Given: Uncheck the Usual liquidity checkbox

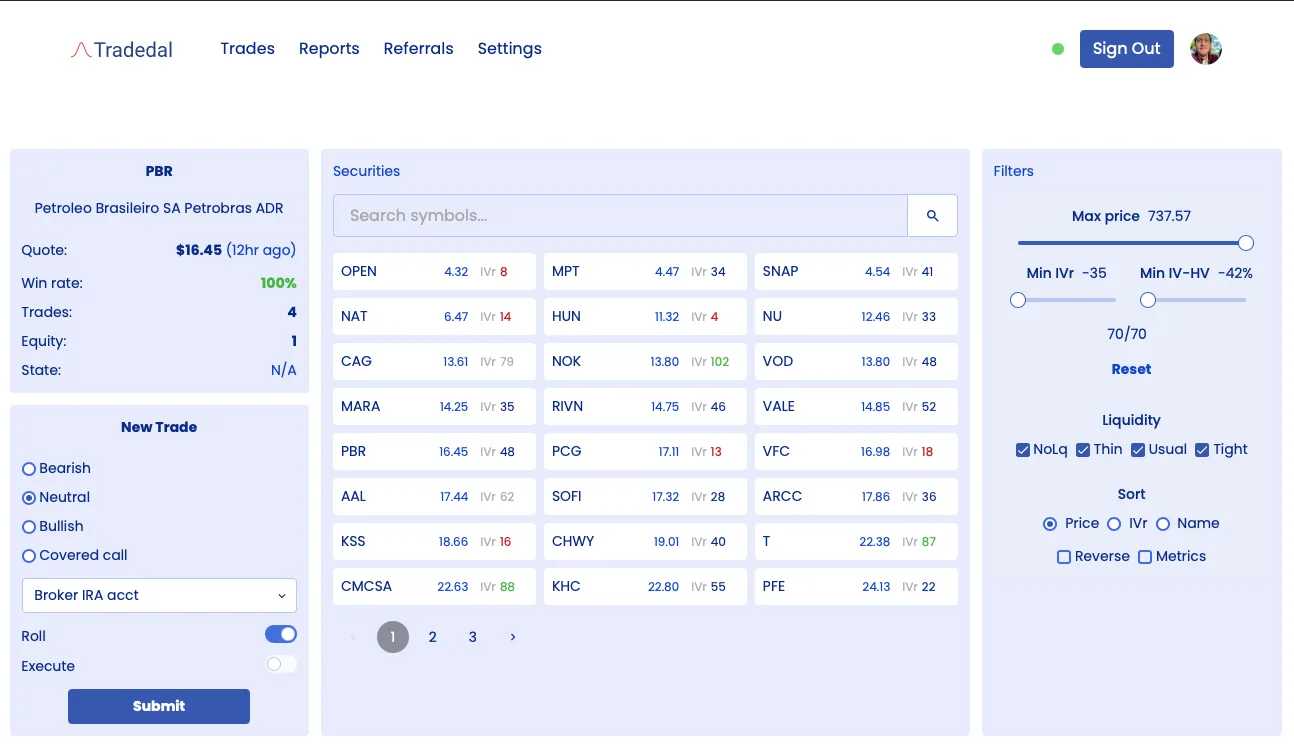Looking at the screenshot, I should pyautogui.click(x=1138, y=450).
